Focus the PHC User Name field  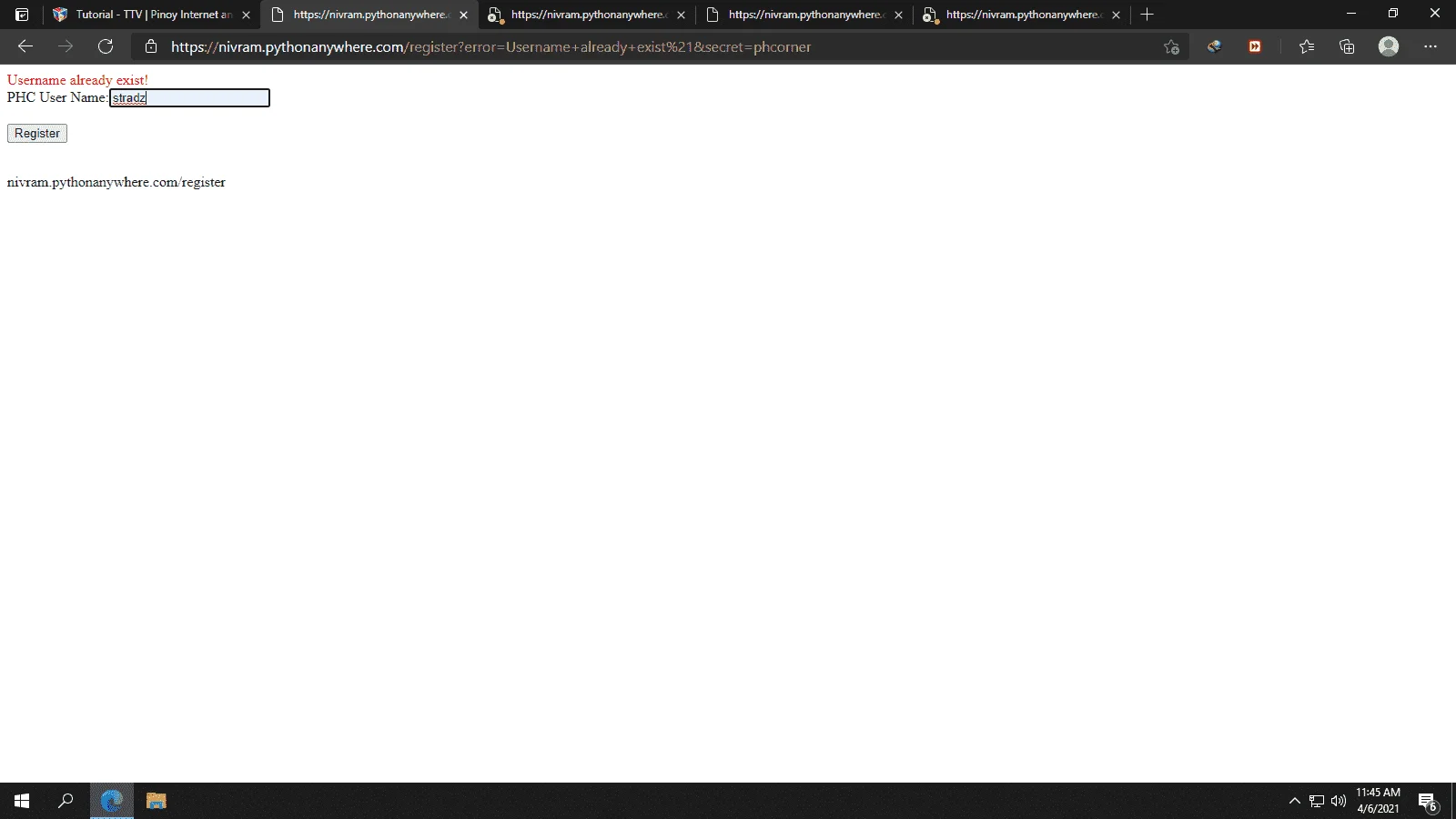pos(189,97)
